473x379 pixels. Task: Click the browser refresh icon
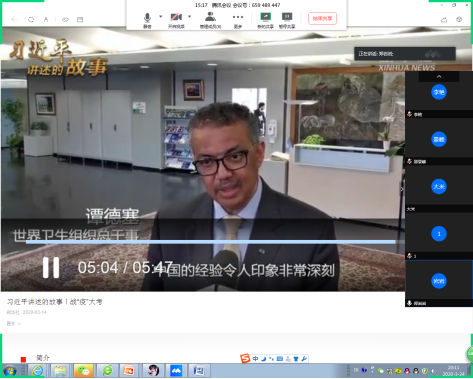(31, 20)
